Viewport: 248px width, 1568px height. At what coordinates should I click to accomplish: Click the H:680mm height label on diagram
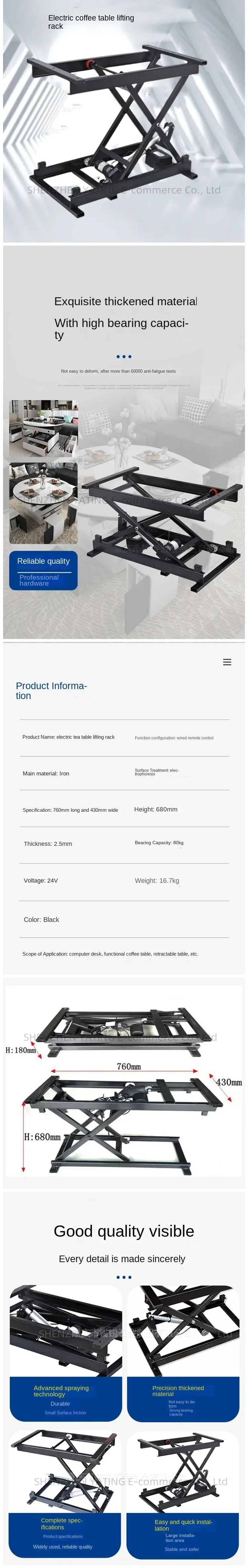[x=42, y=1136]
